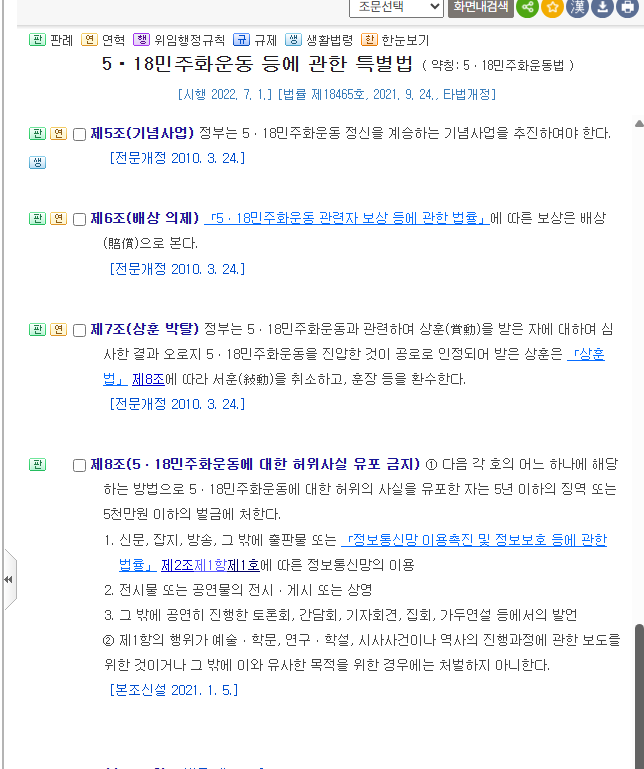
Task: Click 제5조(기념사업) article heading
Action: [142, 133]
